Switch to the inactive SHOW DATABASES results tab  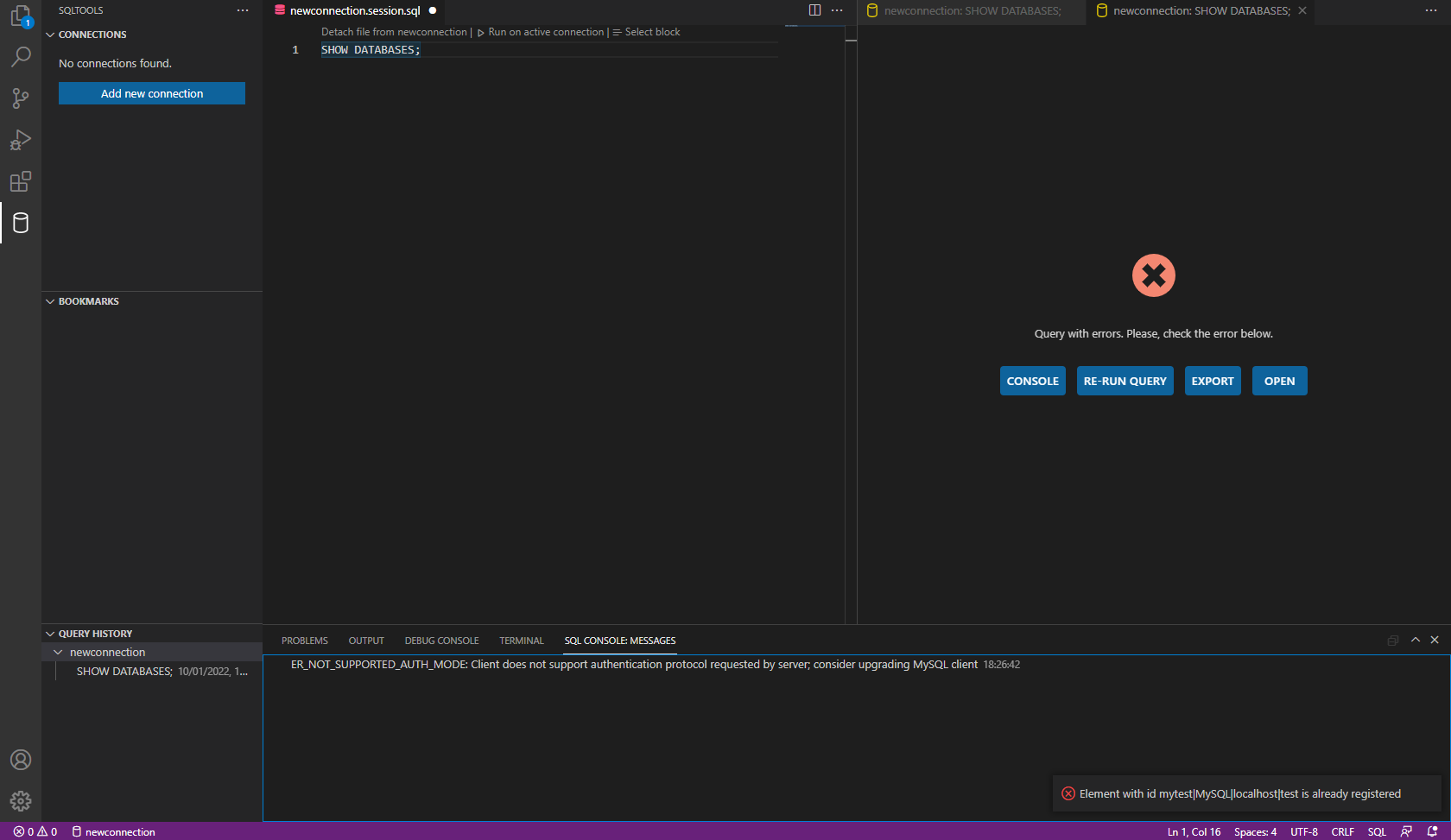(972, 10)
